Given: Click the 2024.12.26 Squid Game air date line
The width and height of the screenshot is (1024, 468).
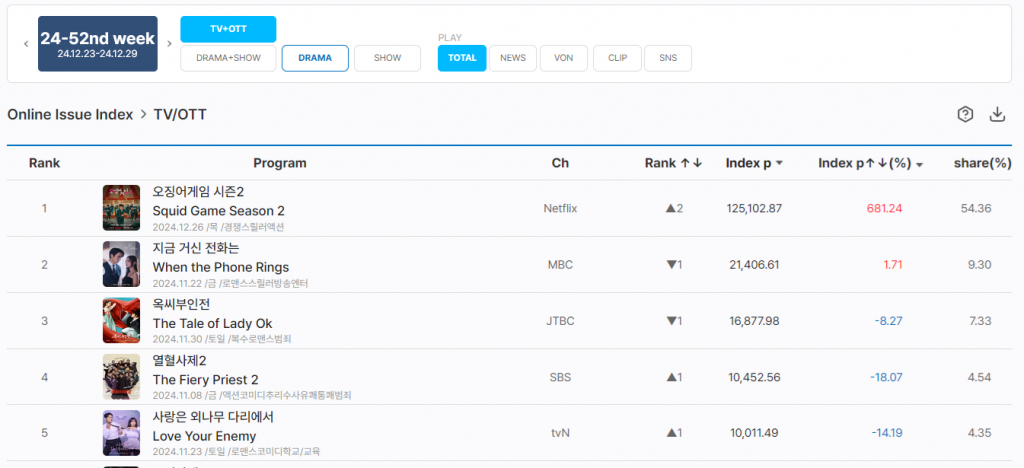Looking at the screenshot, I should click(218, 227).
